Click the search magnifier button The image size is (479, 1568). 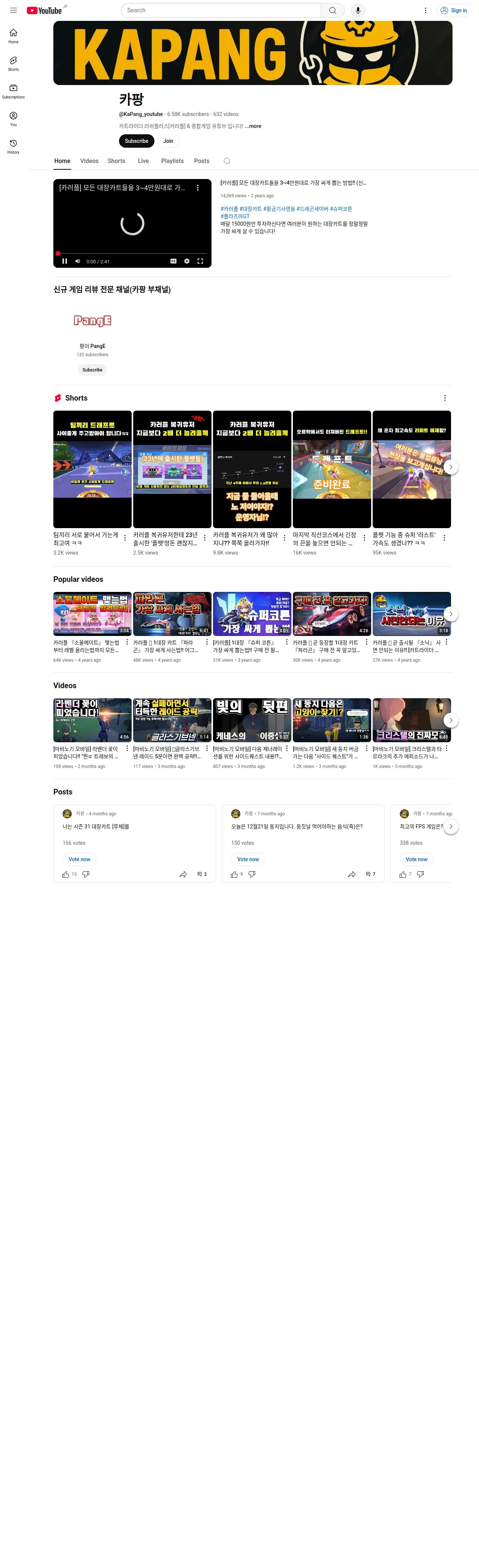(x=332, y=10)
